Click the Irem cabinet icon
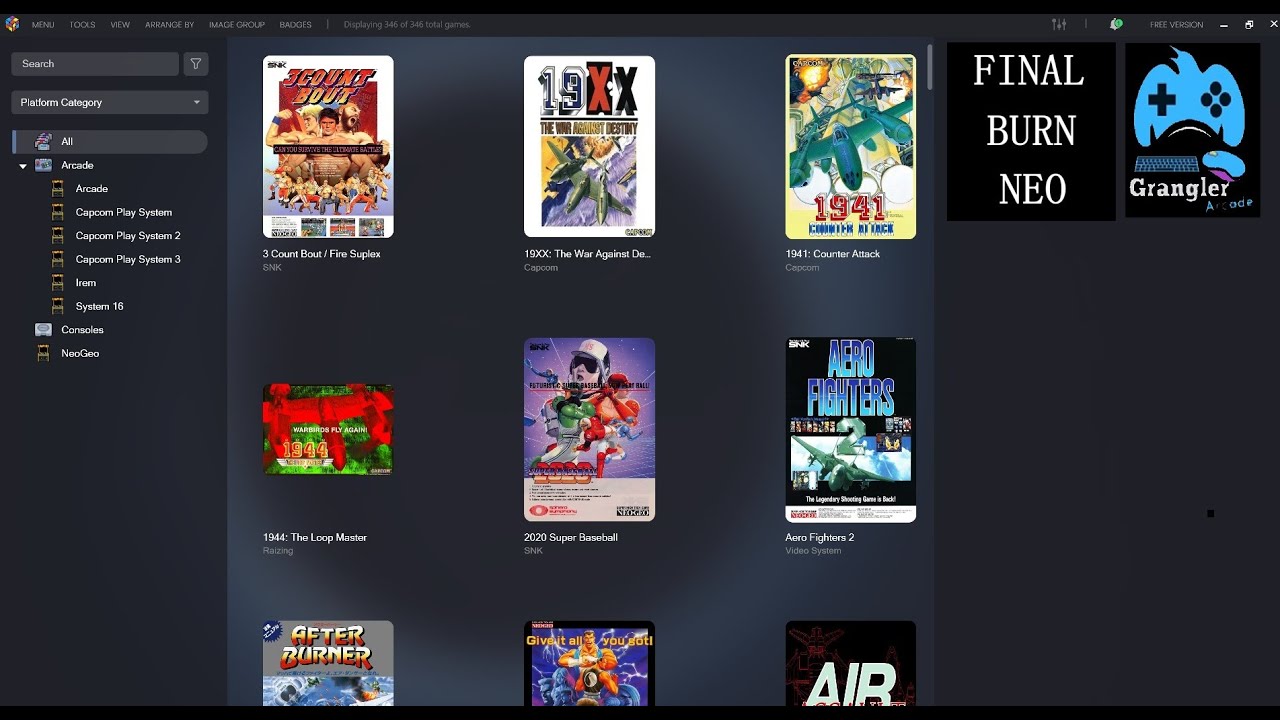 [x=58, y=283]
